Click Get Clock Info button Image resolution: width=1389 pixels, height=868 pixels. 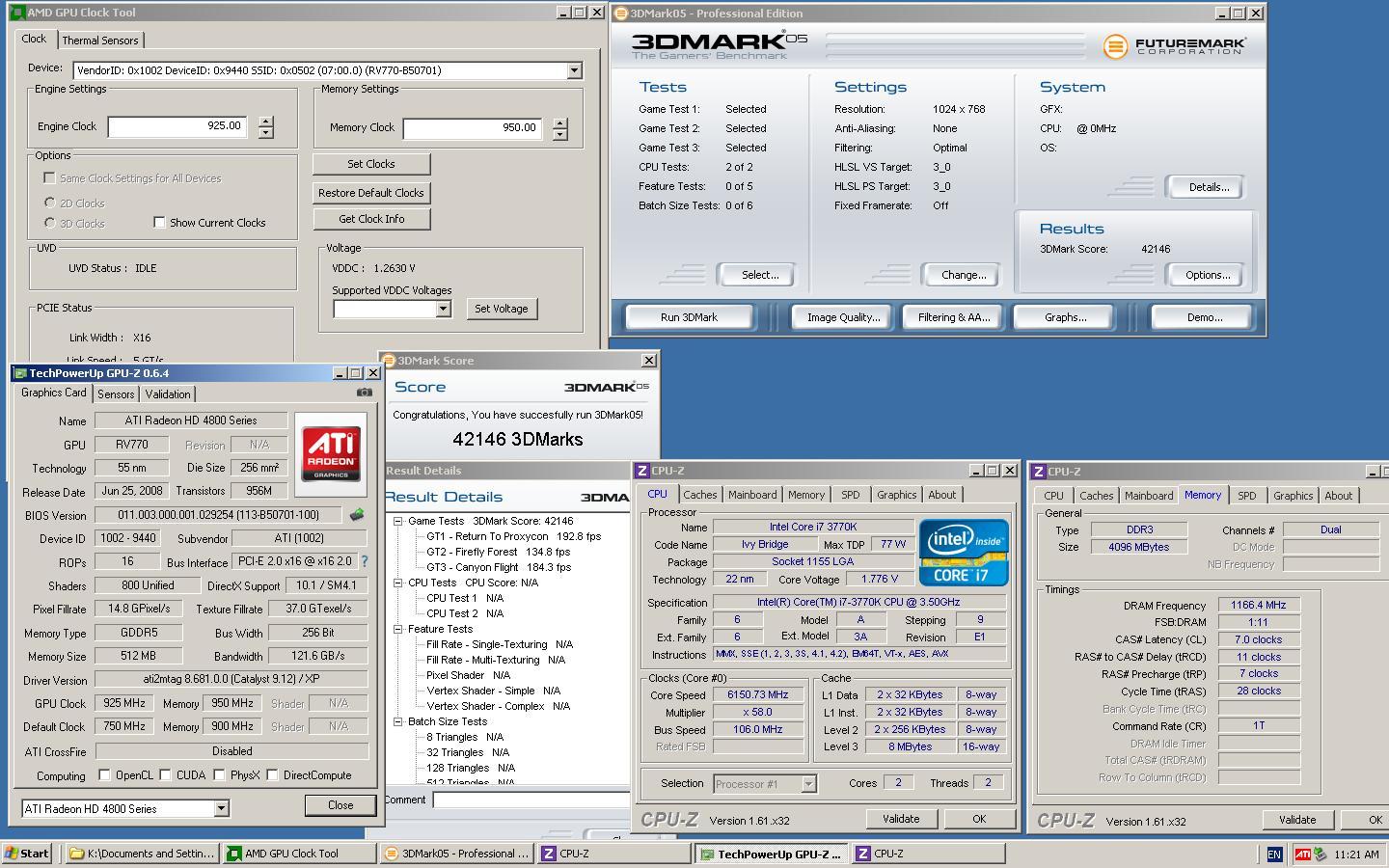click(371, 219)
